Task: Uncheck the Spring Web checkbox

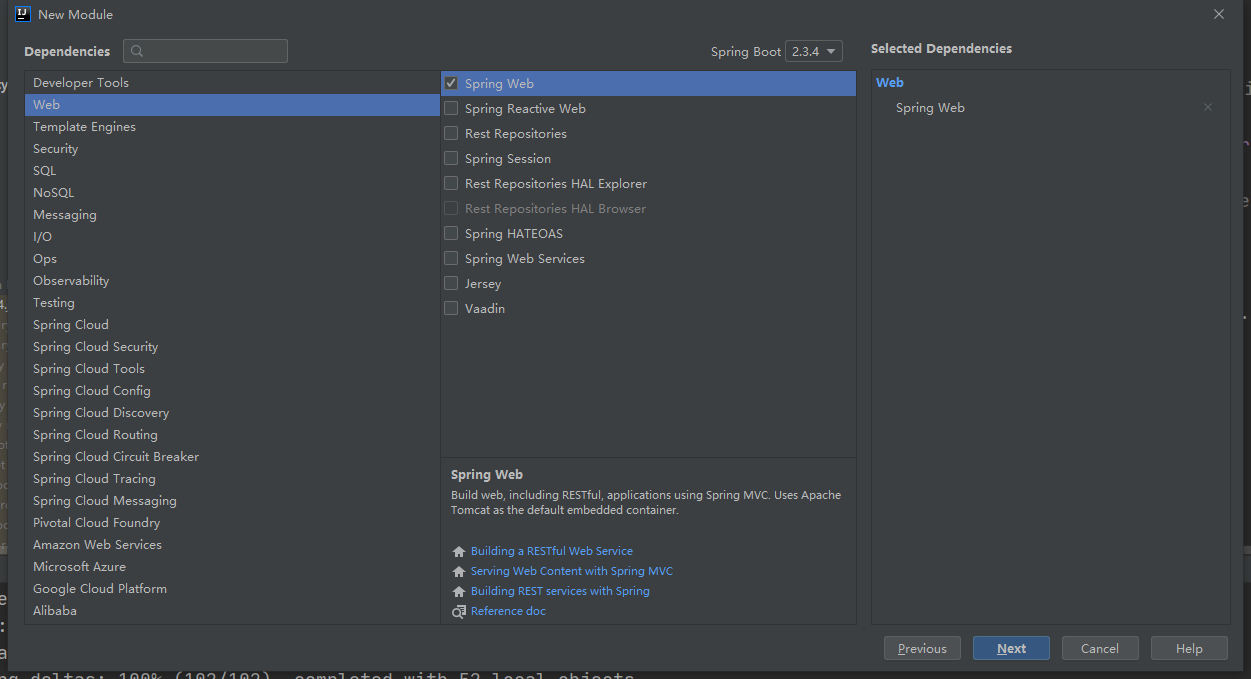Action: pyautogui.click(x=451, y=83)
